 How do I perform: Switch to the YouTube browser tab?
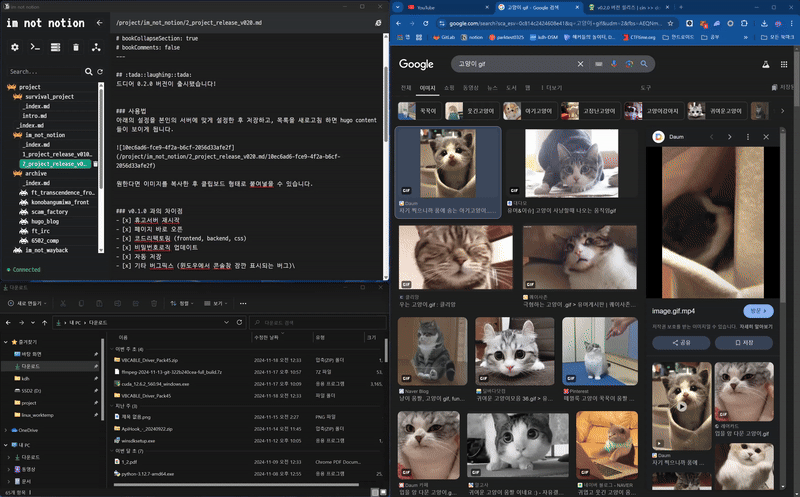click(x=440, y=6)
